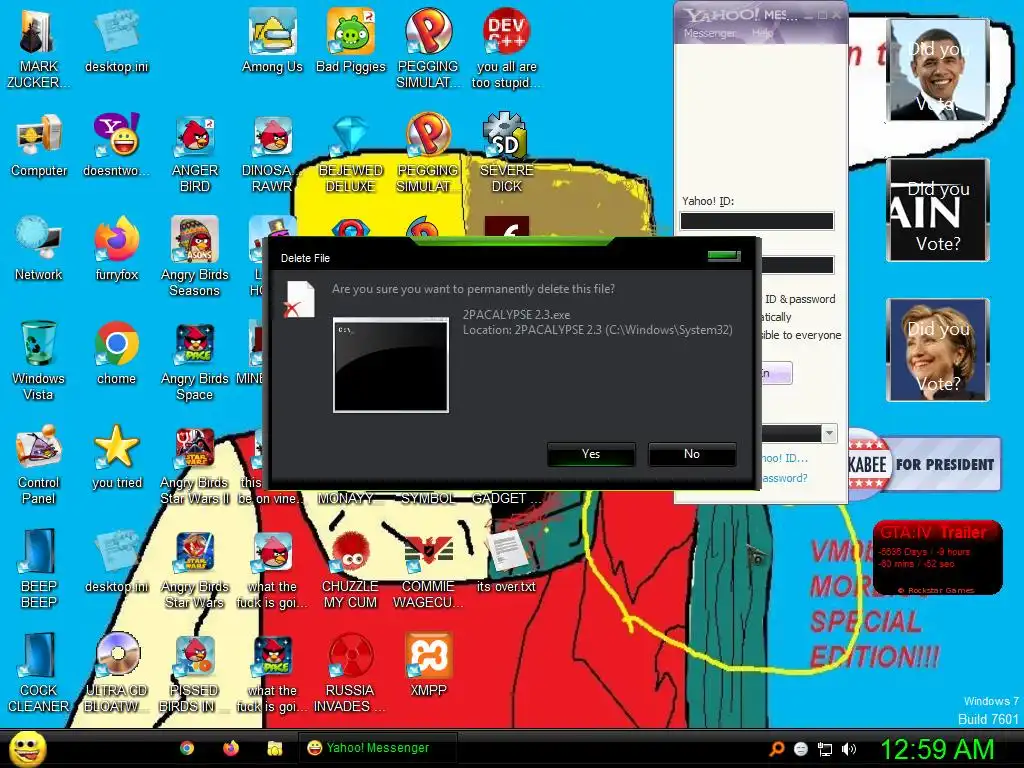This screenshot has height=768, width=1024.
Task: Switch to Yahoo! Messenger taskbar button
Action: coord(377,748)
